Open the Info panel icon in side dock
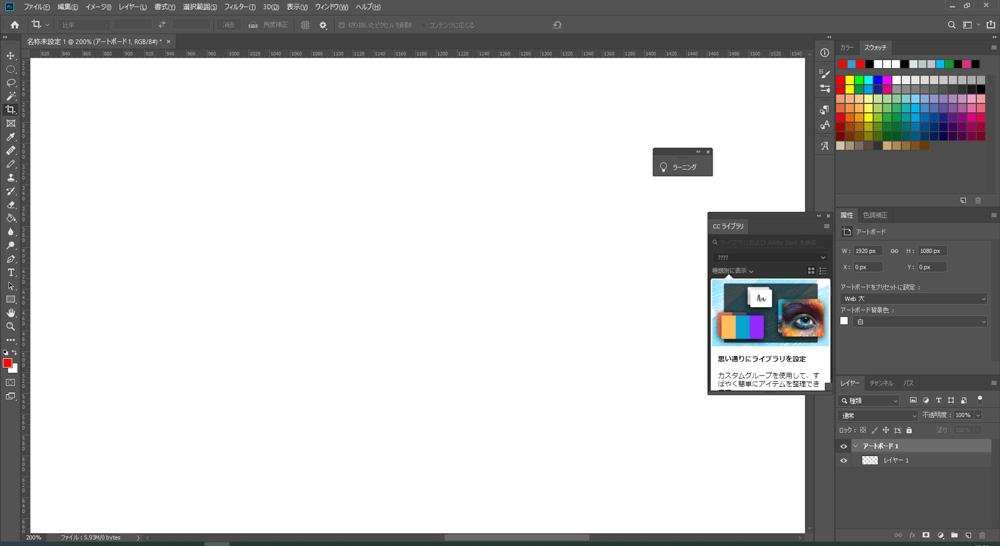1000x546 pixels. pos(825,53)
